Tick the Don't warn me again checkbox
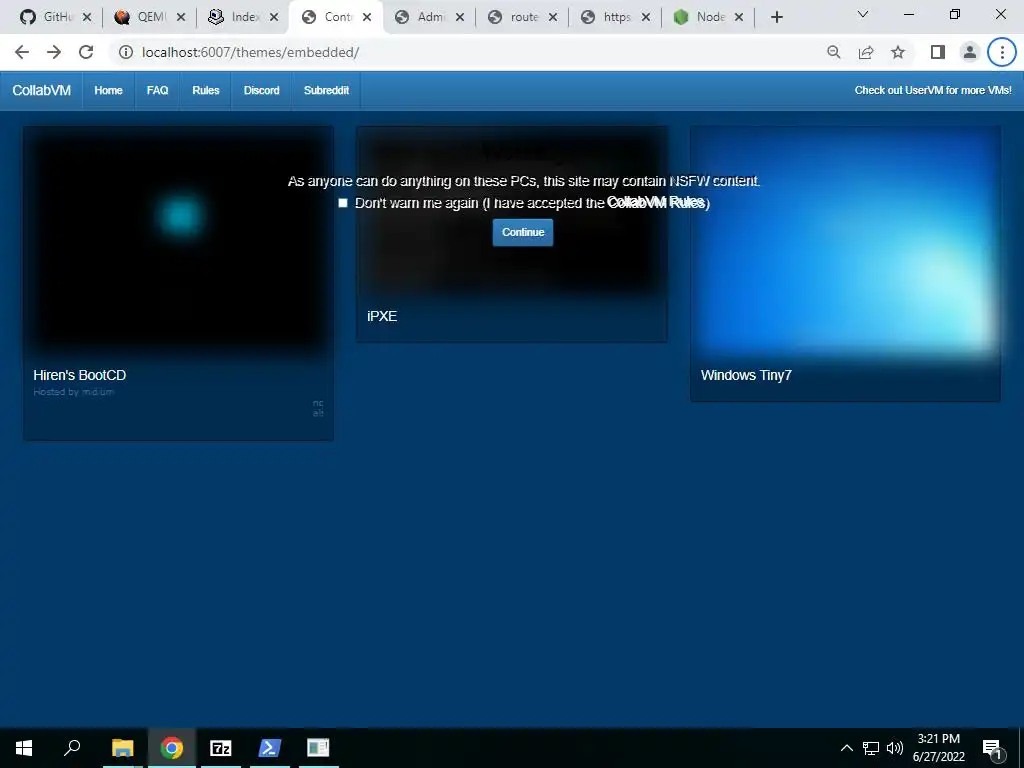This screenshot has width=1024, height=768. [x=343, y=202]
